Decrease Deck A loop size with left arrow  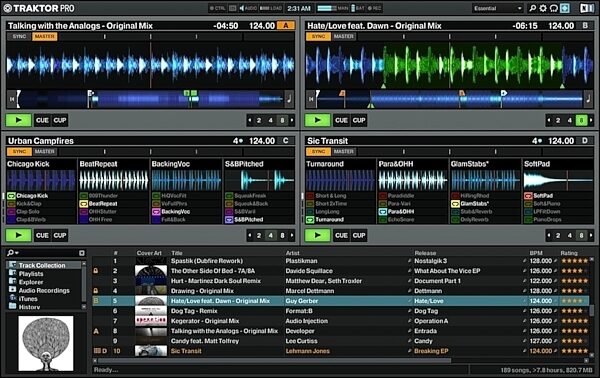click(x=250, y=121)
